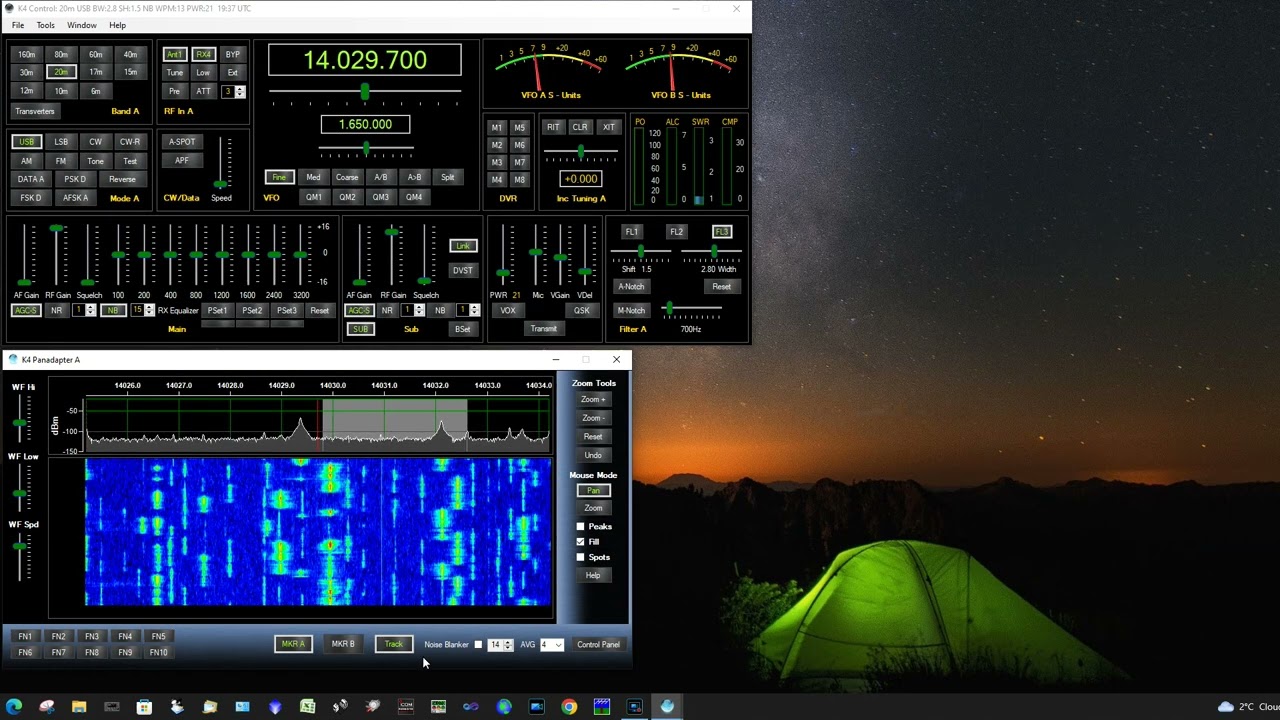This screenshot has height=720, width=1280.
Task: Select the 30m band button
Action: [x=27, y=72]
